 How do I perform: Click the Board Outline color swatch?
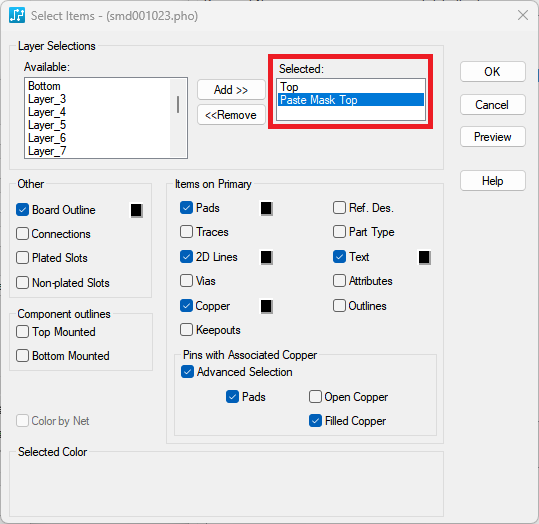pos(136,210)
